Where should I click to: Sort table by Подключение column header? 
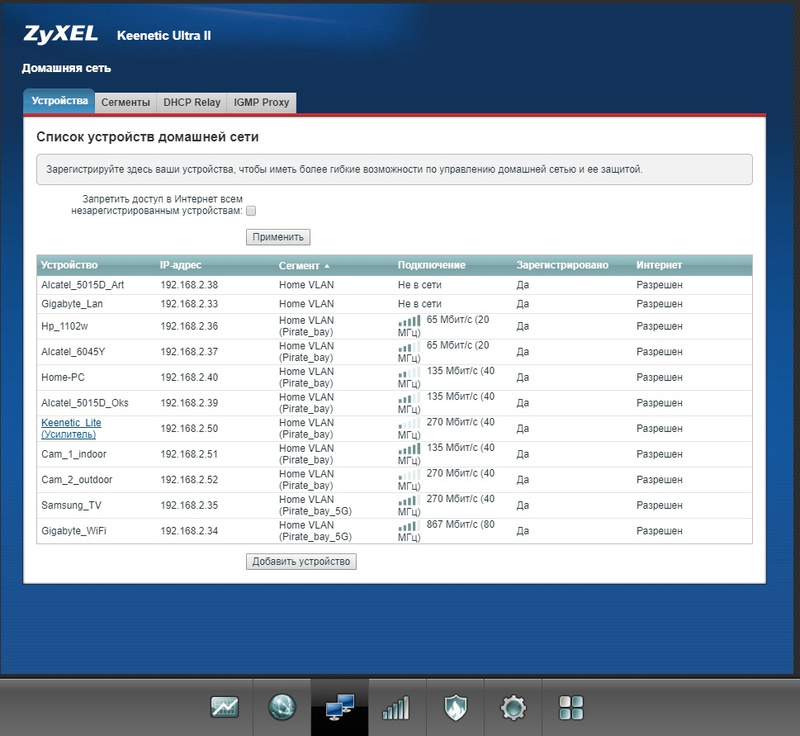[432, 265]
